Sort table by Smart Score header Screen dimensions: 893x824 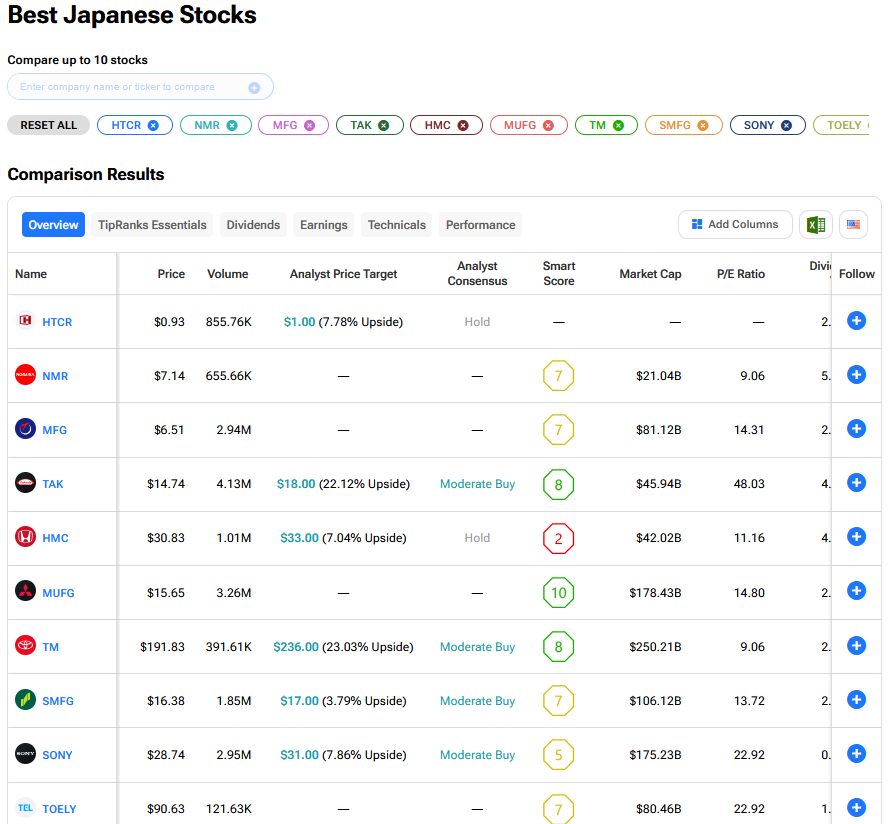point(558,274)
